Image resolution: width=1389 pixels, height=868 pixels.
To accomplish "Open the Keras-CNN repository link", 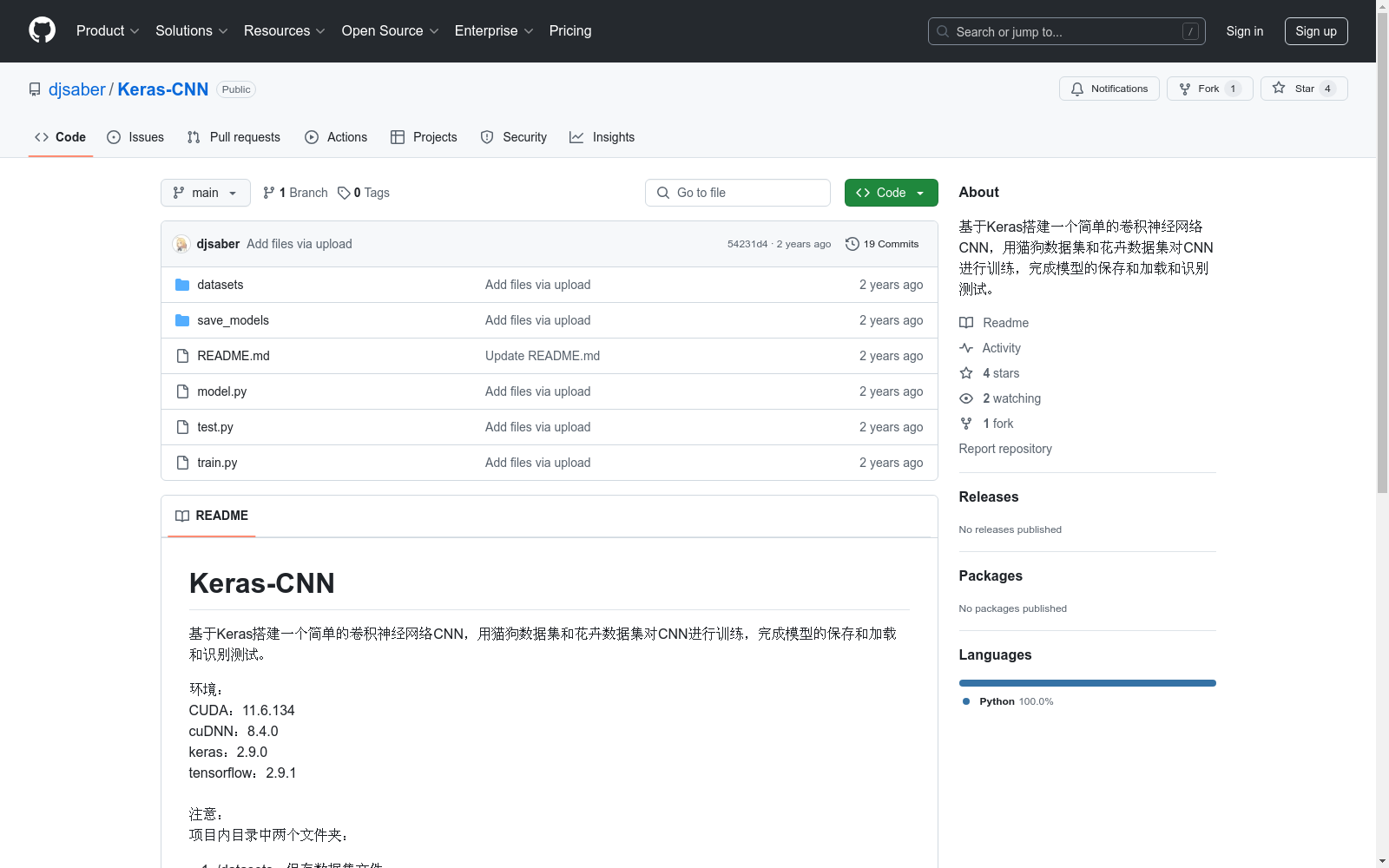I will click(163, 89).
